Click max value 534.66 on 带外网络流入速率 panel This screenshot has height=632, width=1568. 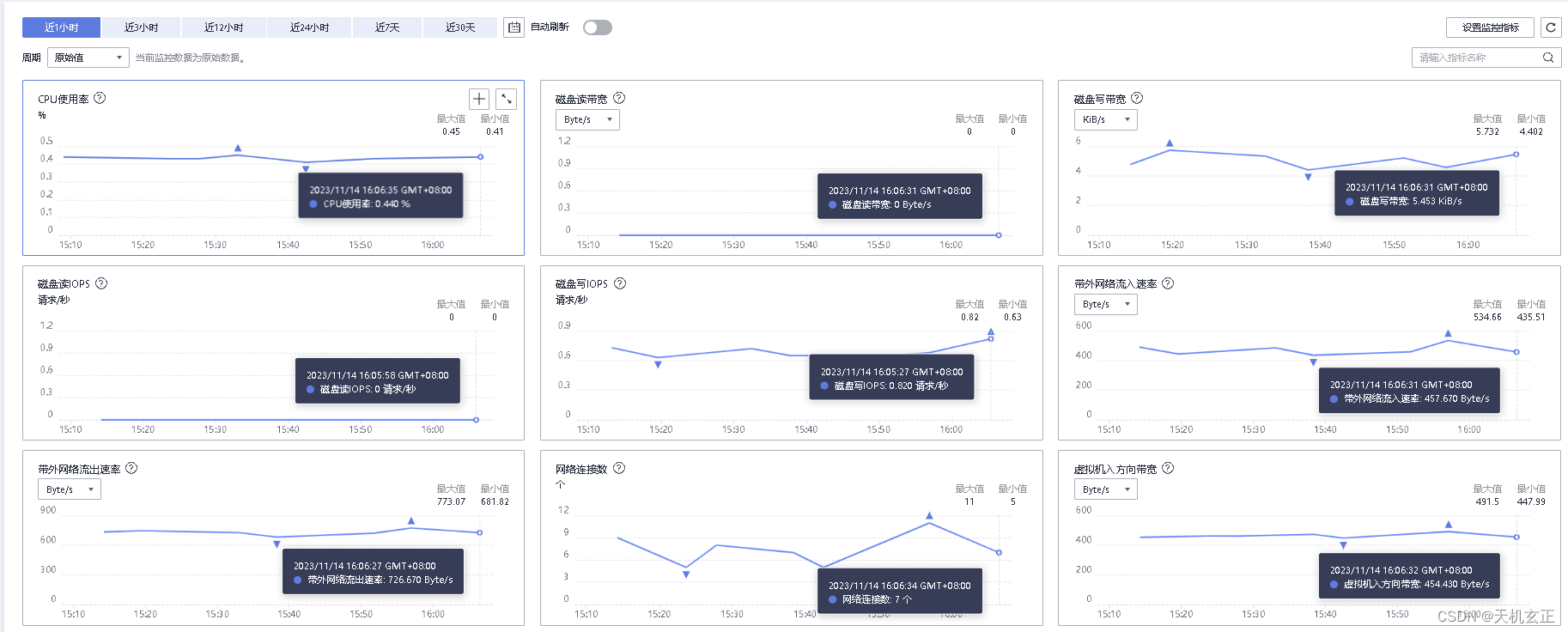(1487, 317)
